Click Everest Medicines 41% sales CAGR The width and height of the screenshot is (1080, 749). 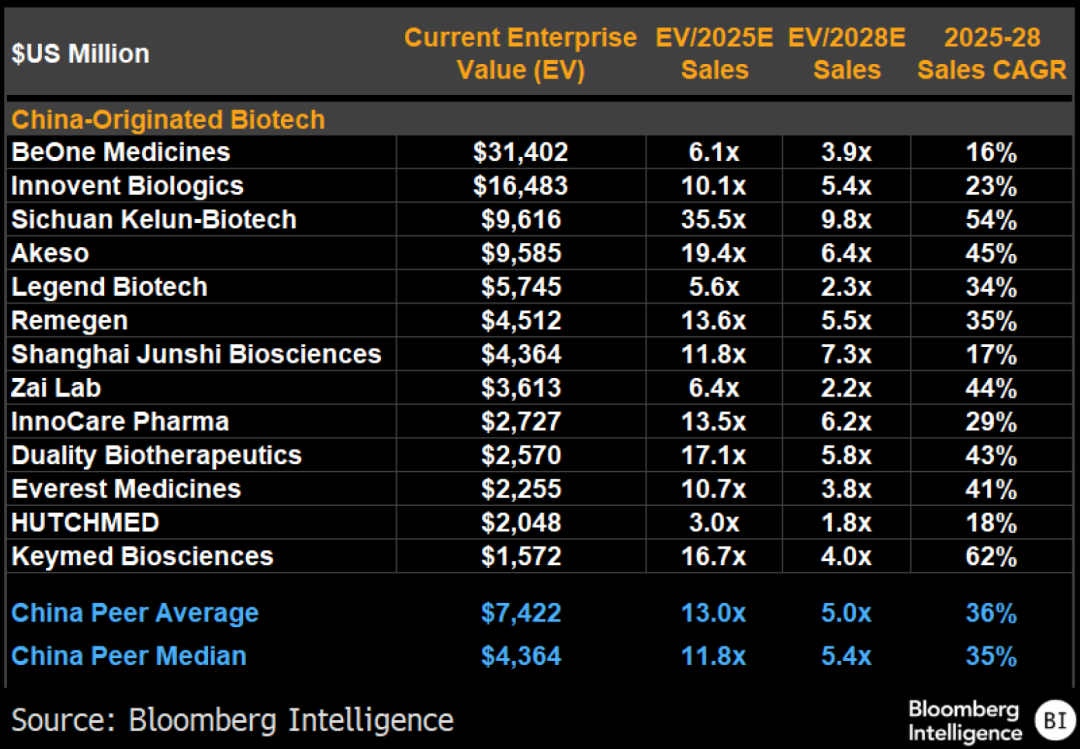coord(991,489)
